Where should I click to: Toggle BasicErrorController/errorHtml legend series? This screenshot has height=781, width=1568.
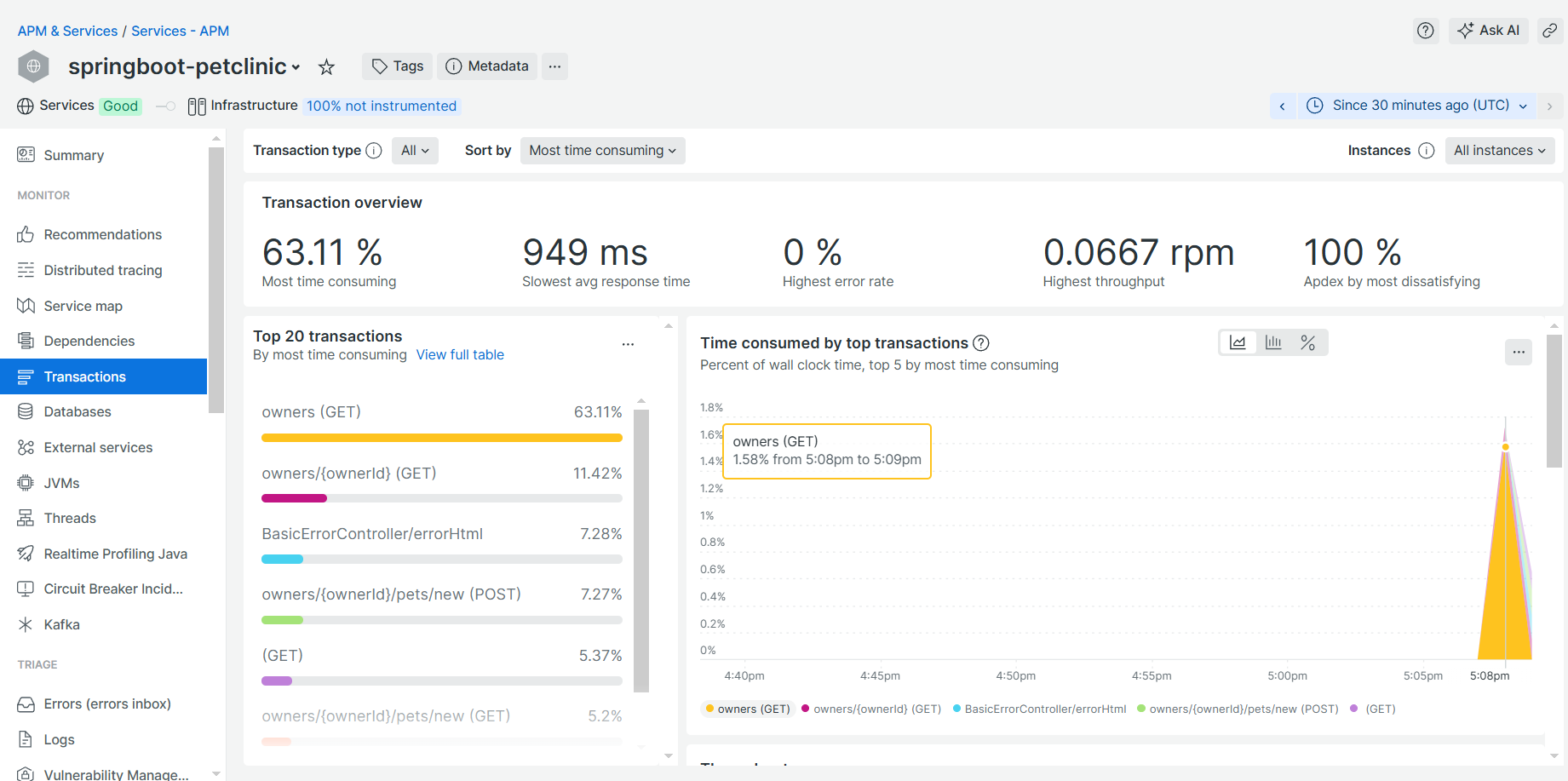click(1040, 709)
